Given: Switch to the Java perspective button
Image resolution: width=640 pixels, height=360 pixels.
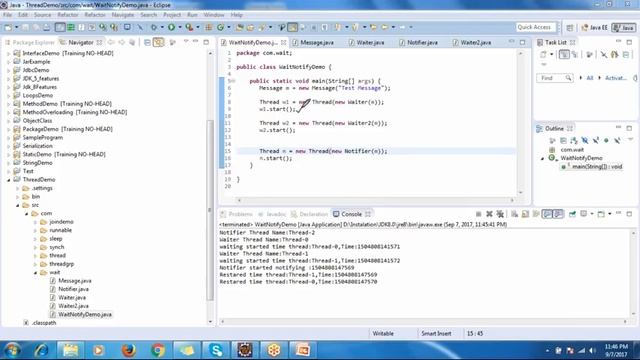Looking at the screenshot, I should (x=624, y=28).
